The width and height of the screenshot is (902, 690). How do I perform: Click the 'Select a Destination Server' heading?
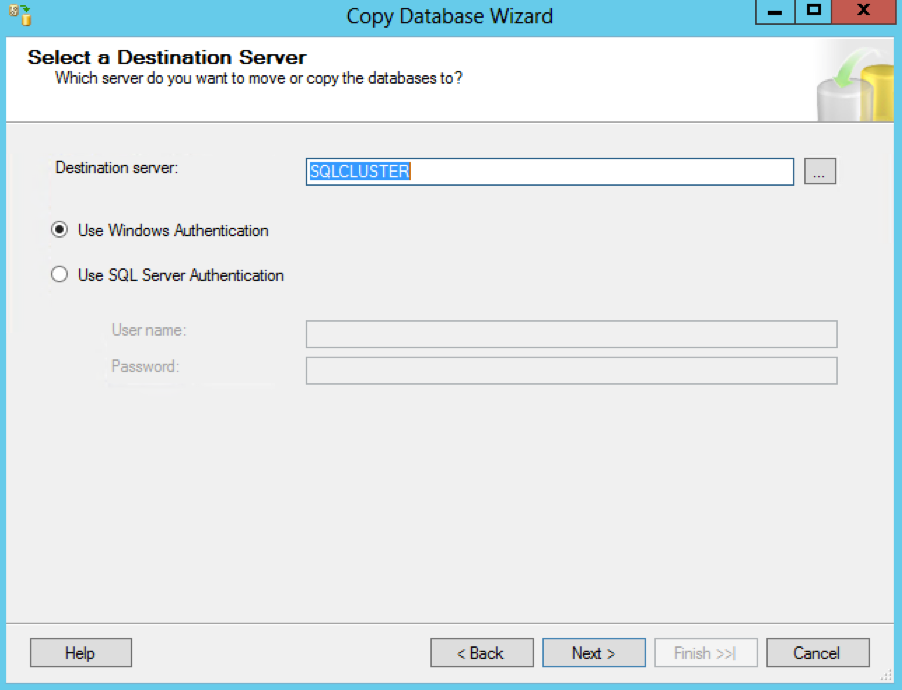pyautogui.click(x=167, y=58)
